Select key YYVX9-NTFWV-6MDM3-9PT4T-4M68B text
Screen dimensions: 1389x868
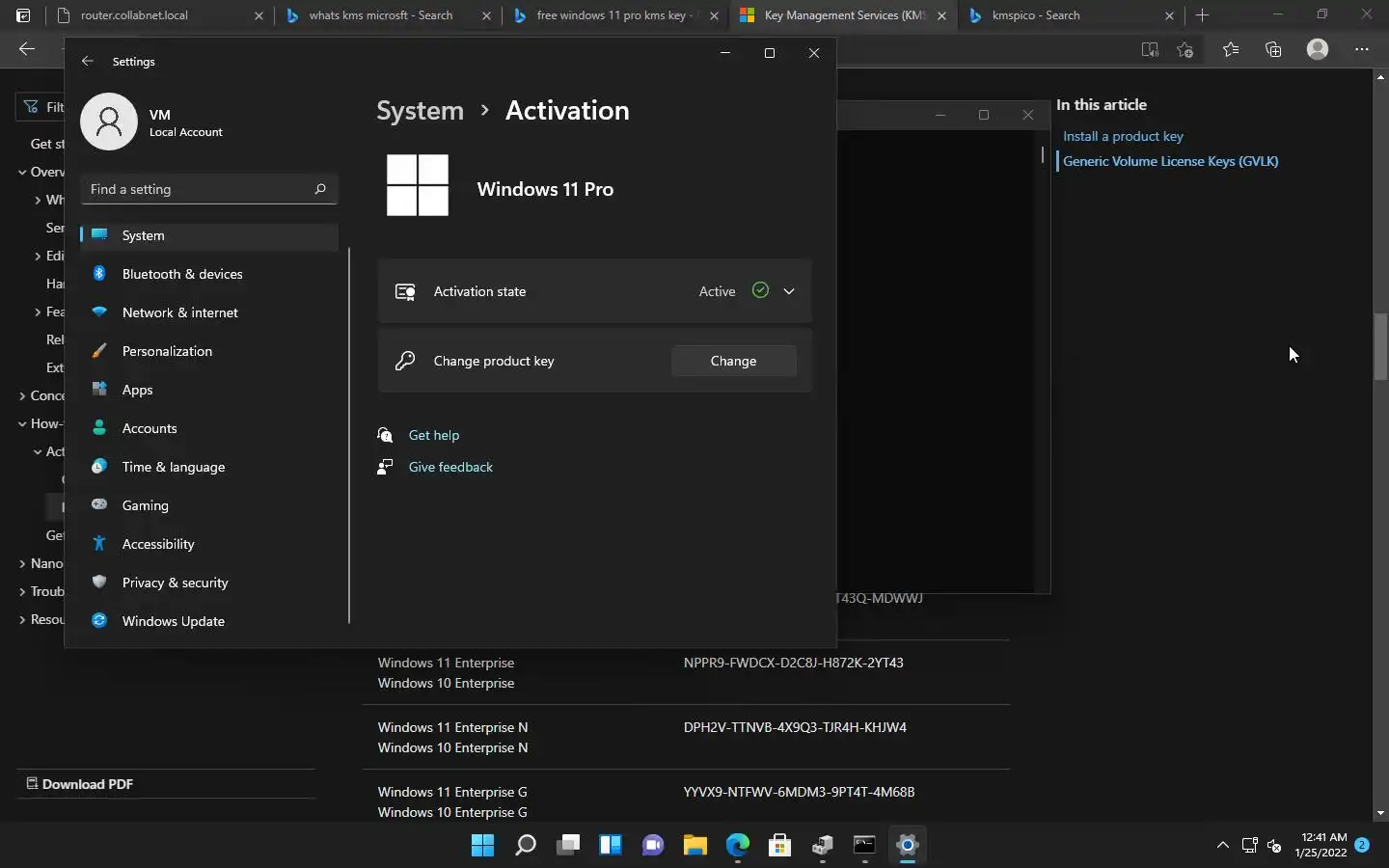(x=799, y=792)
